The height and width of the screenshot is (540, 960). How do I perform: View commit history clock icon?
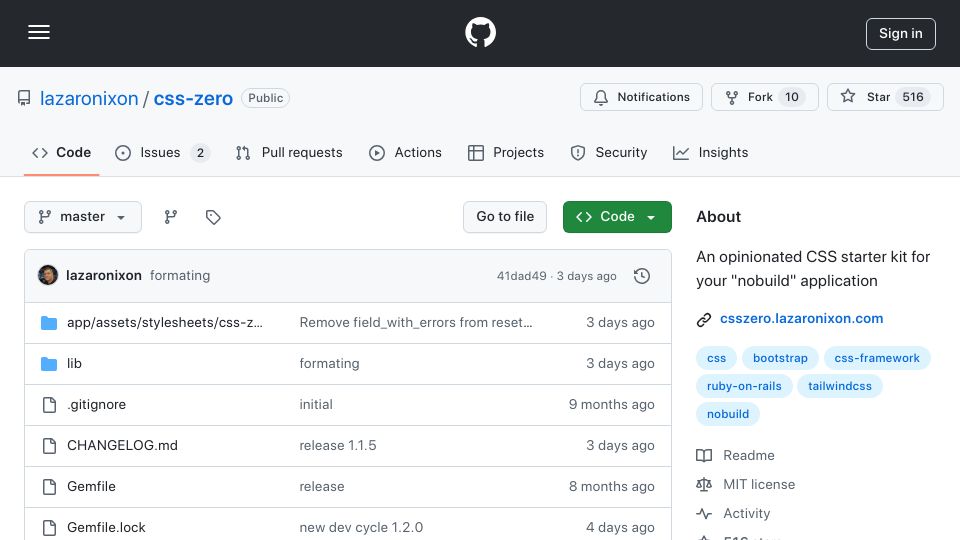(x=642, y=276)
